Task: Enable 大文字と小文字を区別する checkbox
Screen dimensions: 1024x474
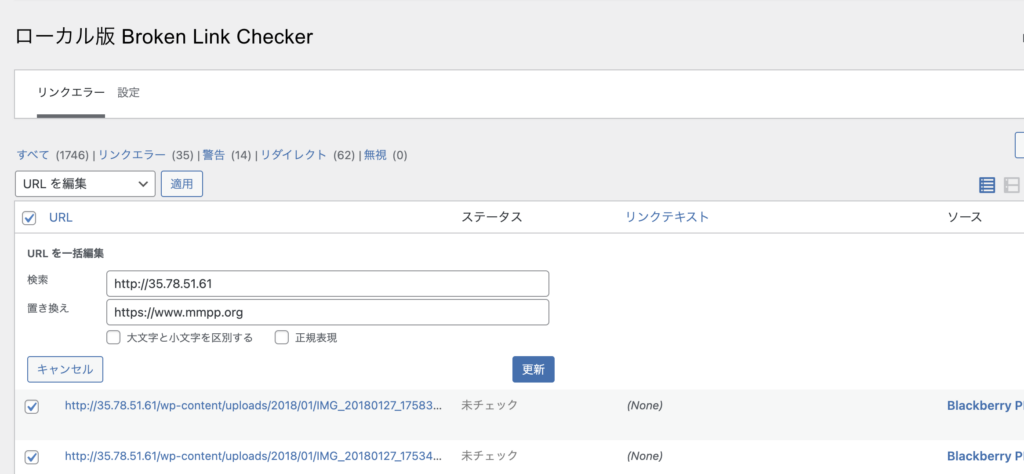Action: click(x=114, y=338)
